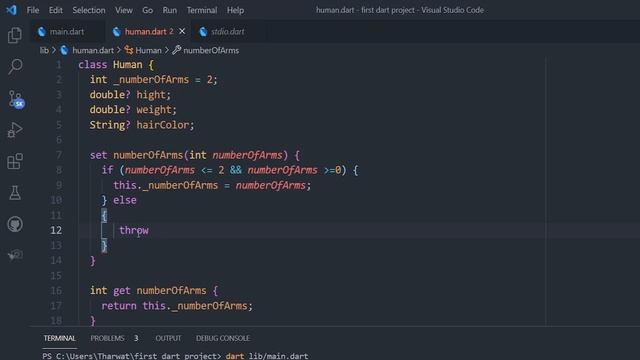Switch to the OUTPUT panel tab
The width and height of the screenshot is (640, 360).
[168, 338]
